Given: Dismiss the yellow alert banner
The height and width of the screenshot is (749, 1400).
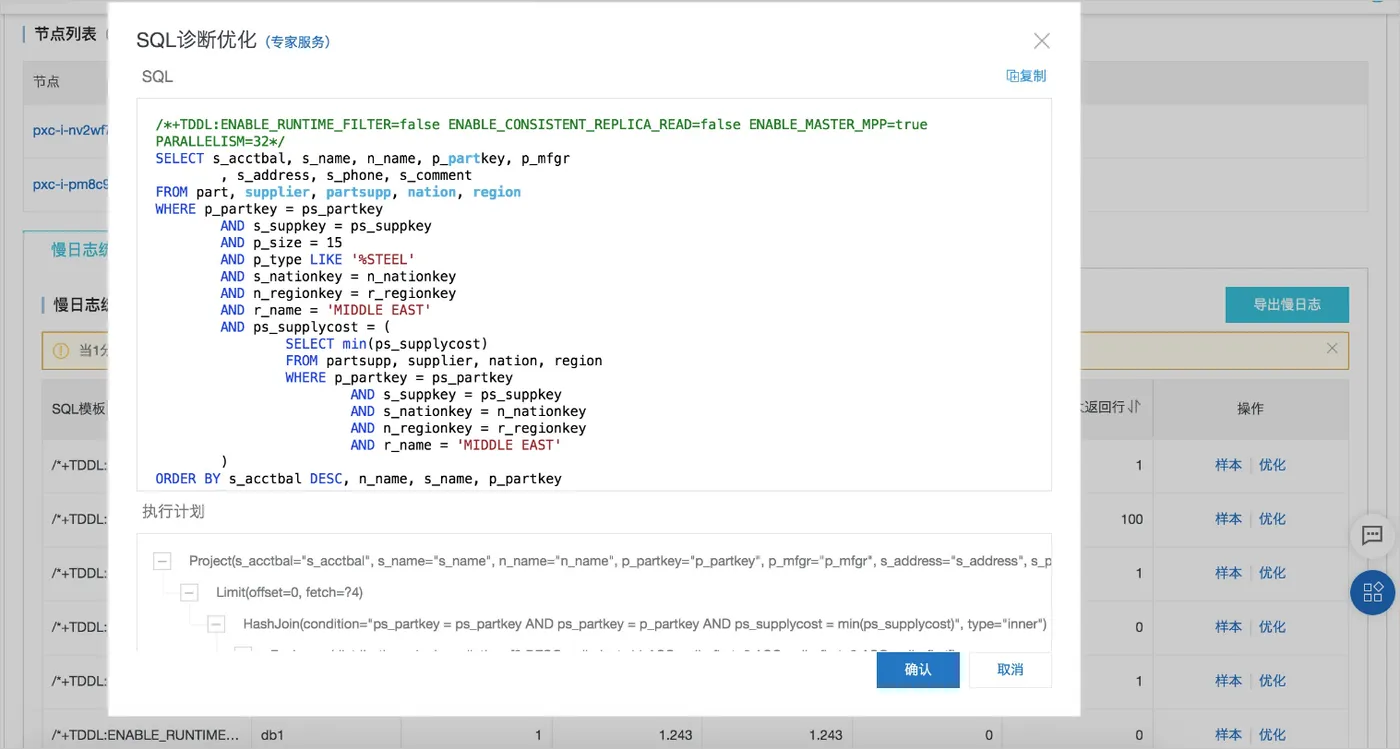Looking at the screenshot, I should tap(1332, 349).
